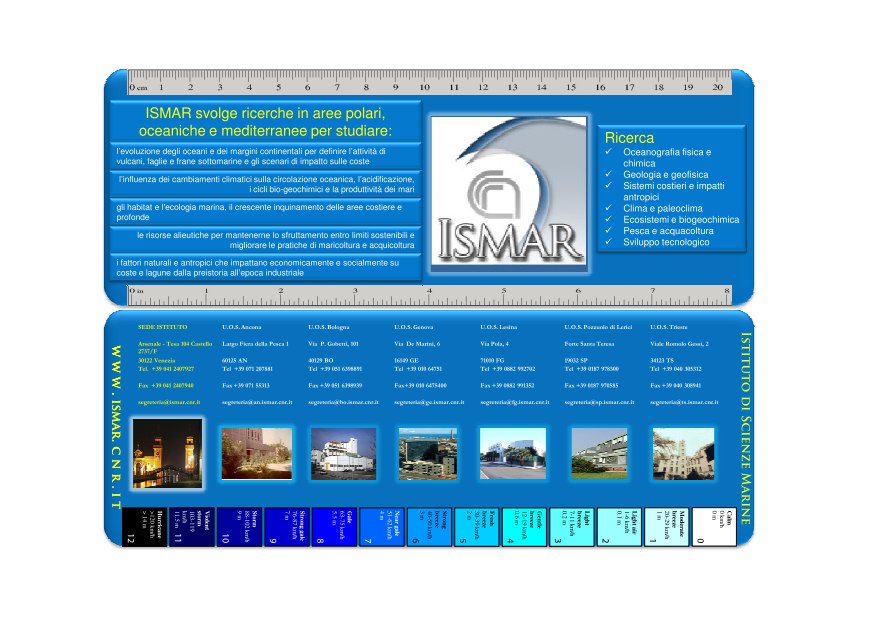Click the 'Forte Santa Teresa' address

tap(589, 344)
